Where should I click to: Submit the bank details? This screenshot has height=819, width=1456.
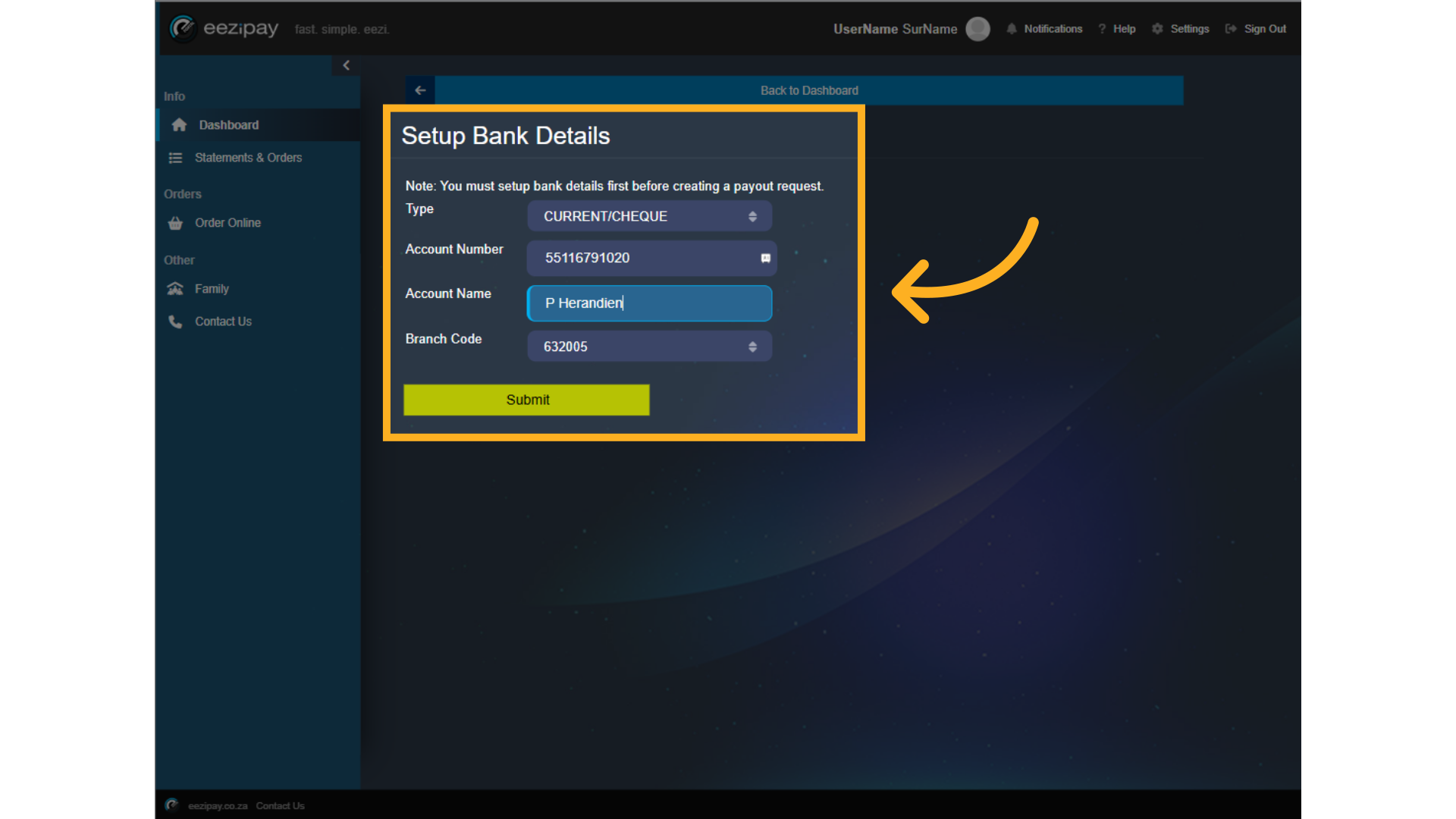526,400
